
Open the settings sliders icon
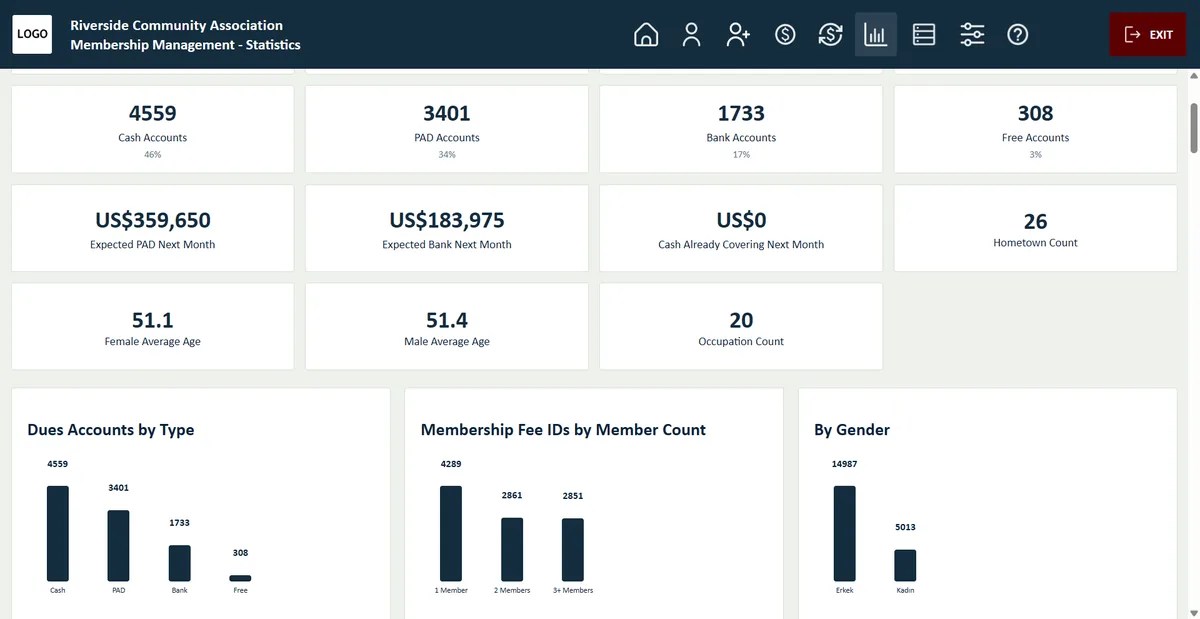972,35
